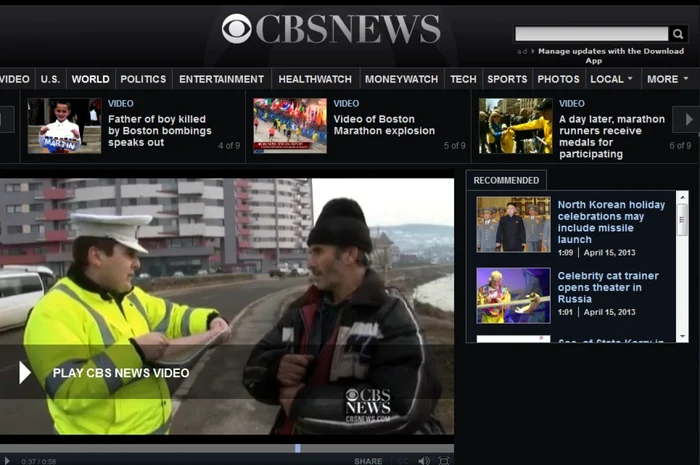Screen dimensions: 700x465
Task: Click the Recommended list scrollbar thumb
Action: [682, 220]
